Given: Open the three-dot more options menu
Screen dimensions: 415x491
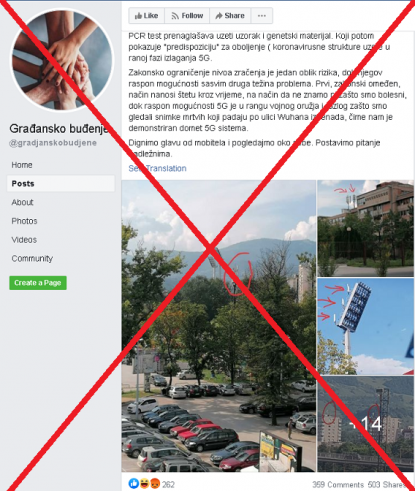Looking at the screenshot, I should (262, 16).
